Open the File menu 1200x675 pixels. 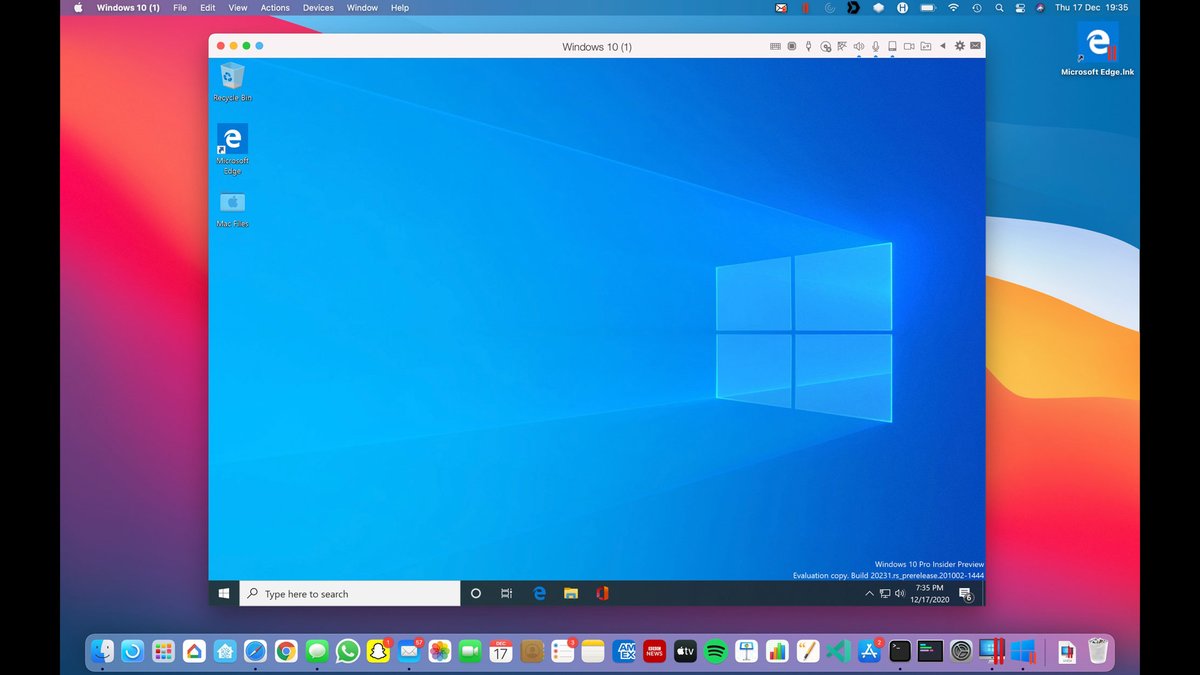180,7
